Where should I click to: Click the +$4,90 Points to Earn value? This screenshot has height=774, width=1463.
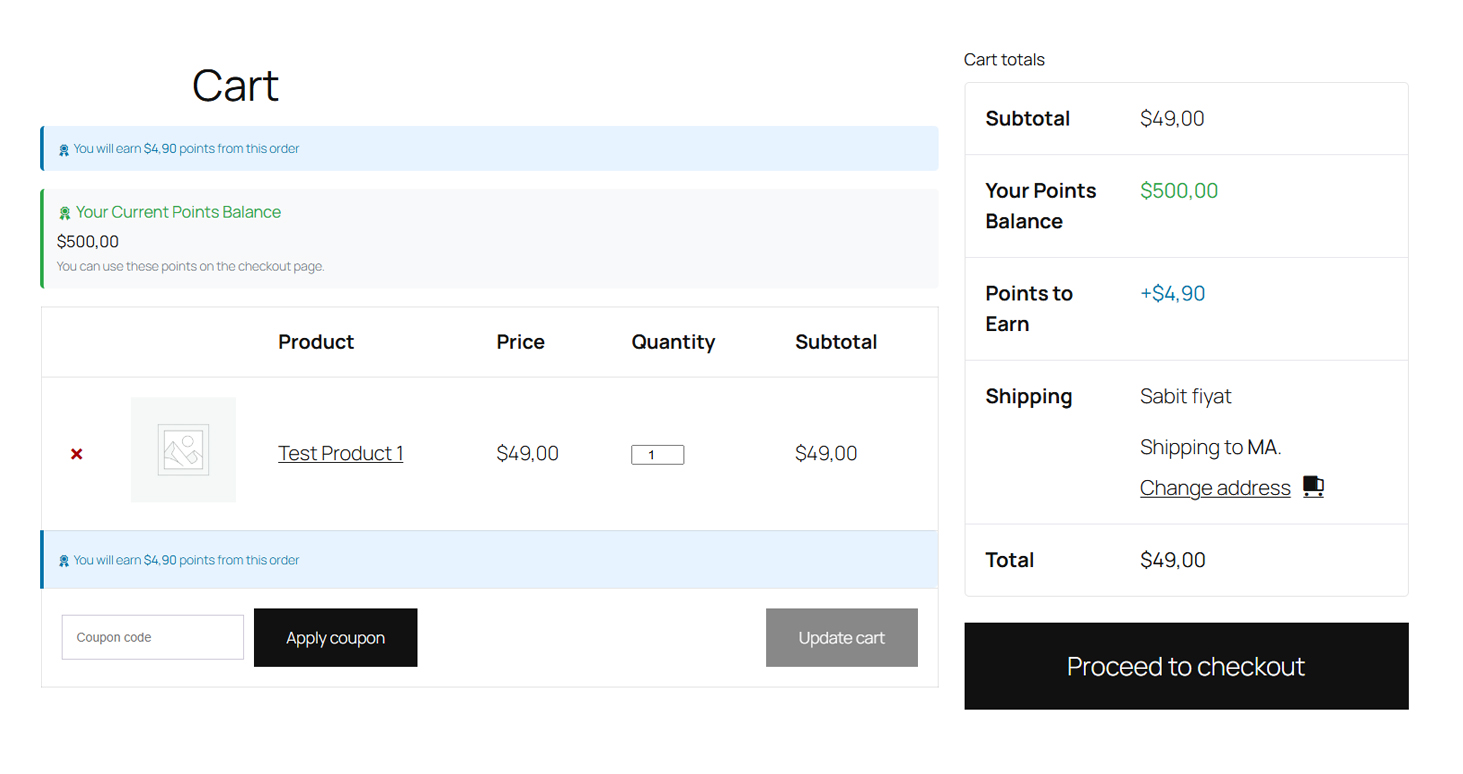pos(1171,293)
